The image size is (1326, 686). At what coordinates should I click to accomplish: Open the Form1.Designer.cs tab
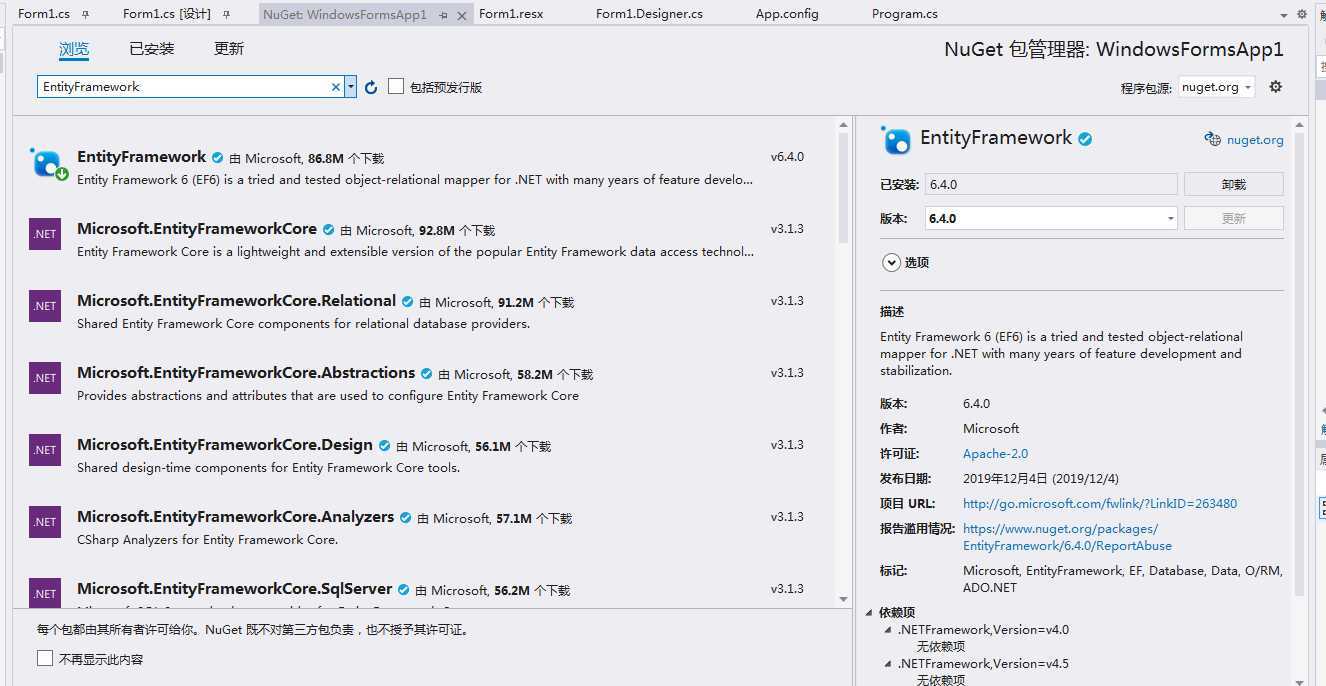(x=649, y=14)
